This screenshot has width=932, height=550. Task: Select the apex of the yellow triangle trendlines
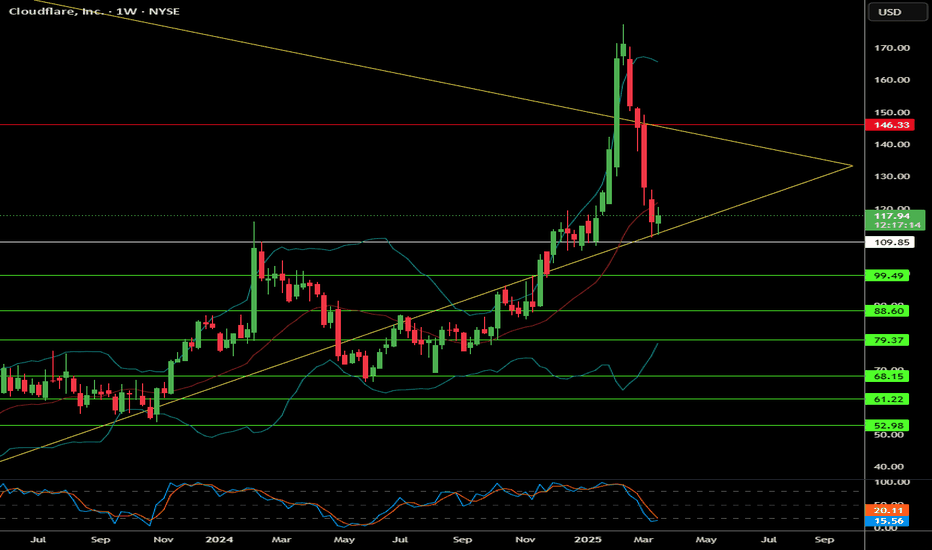[x=852, y=166]
